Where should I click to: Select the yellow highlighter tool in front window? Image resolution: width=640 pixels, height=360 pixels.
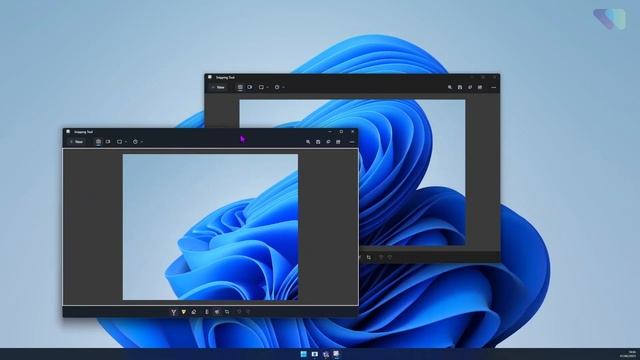click(x=184, y=312)
